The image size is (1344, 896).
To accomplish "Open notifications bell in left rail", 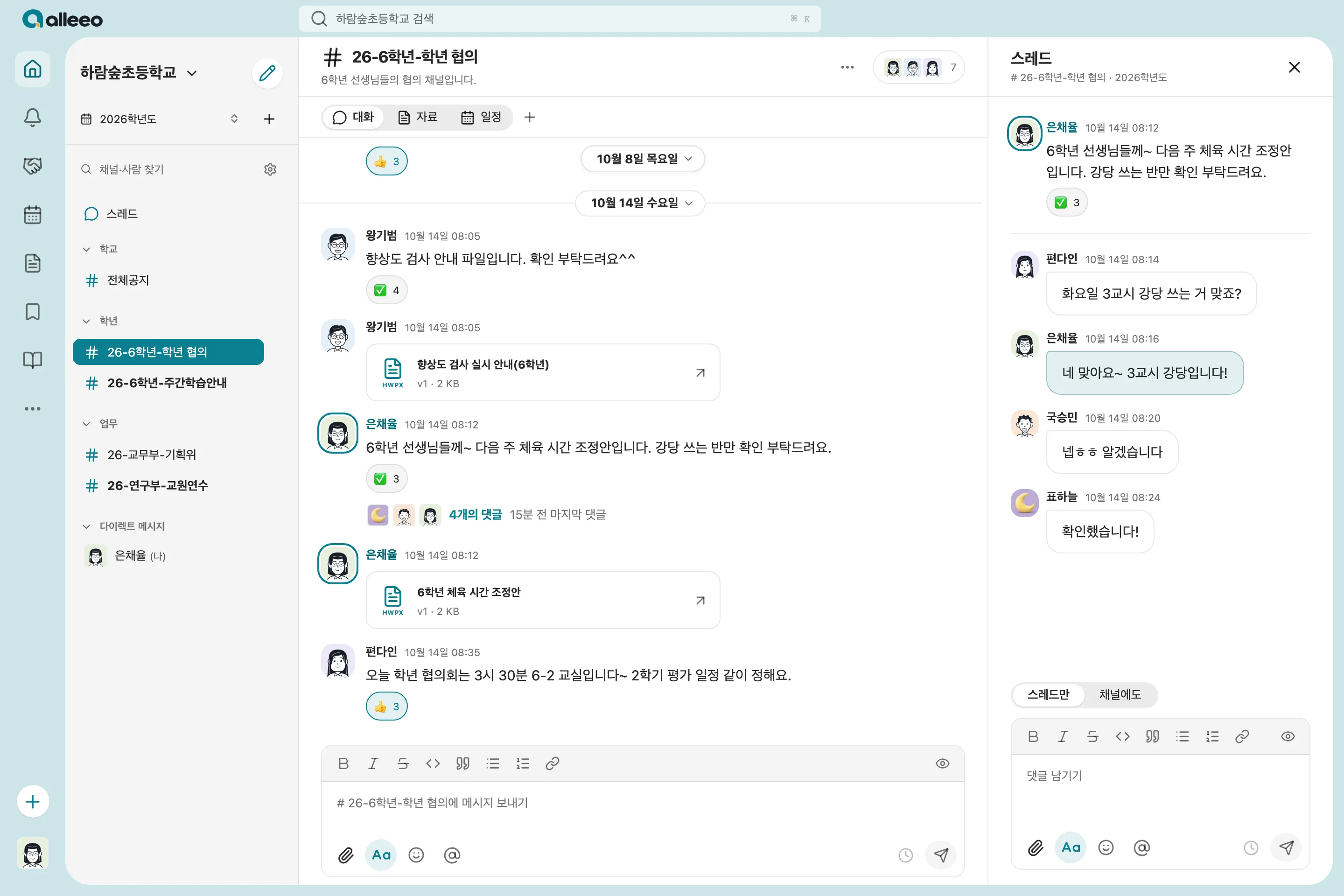I will click(33, 118).
